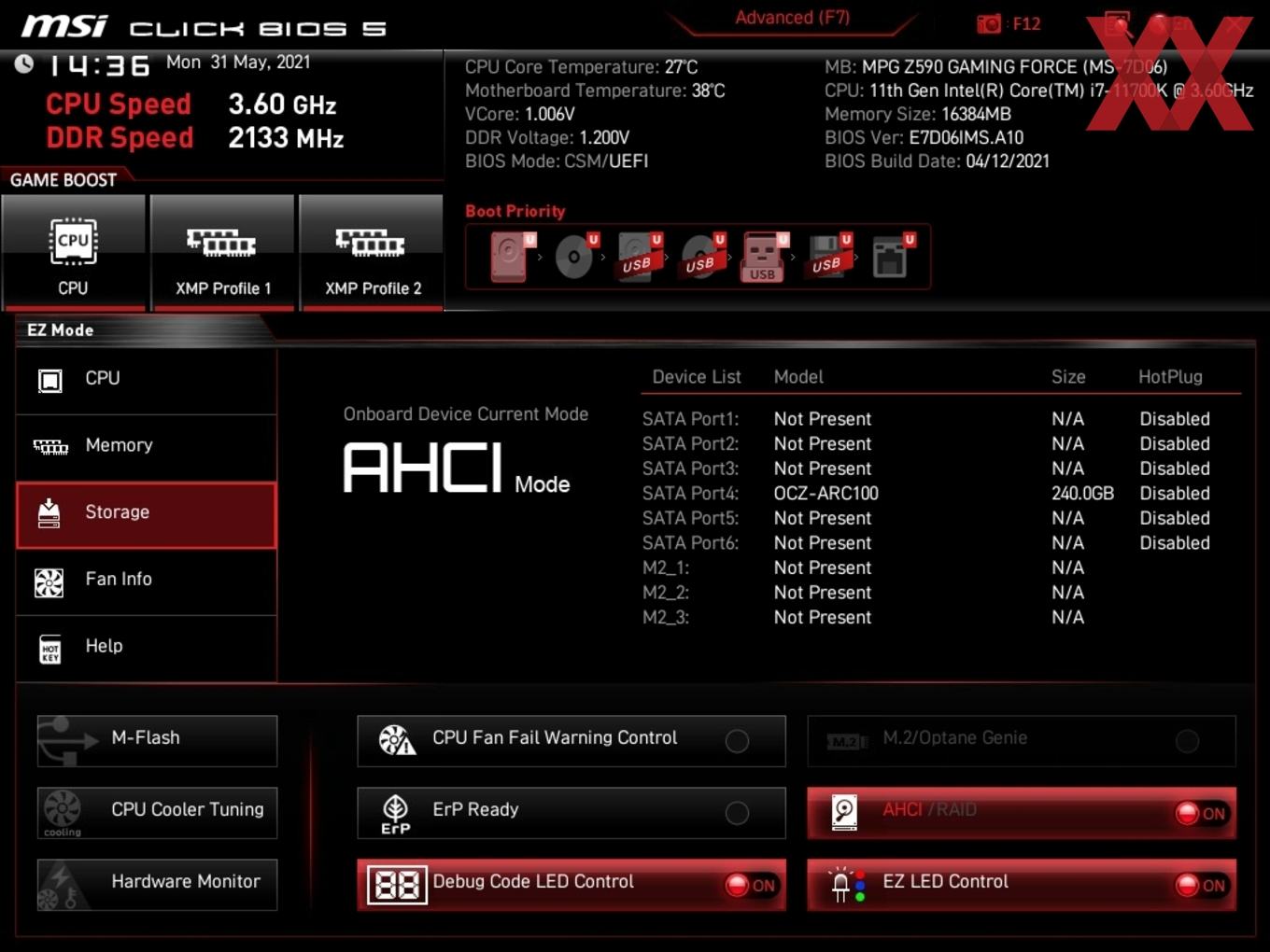This screenshot has width=1270, height=952.
Task: Open the Fan Info section
Action: 146,581
